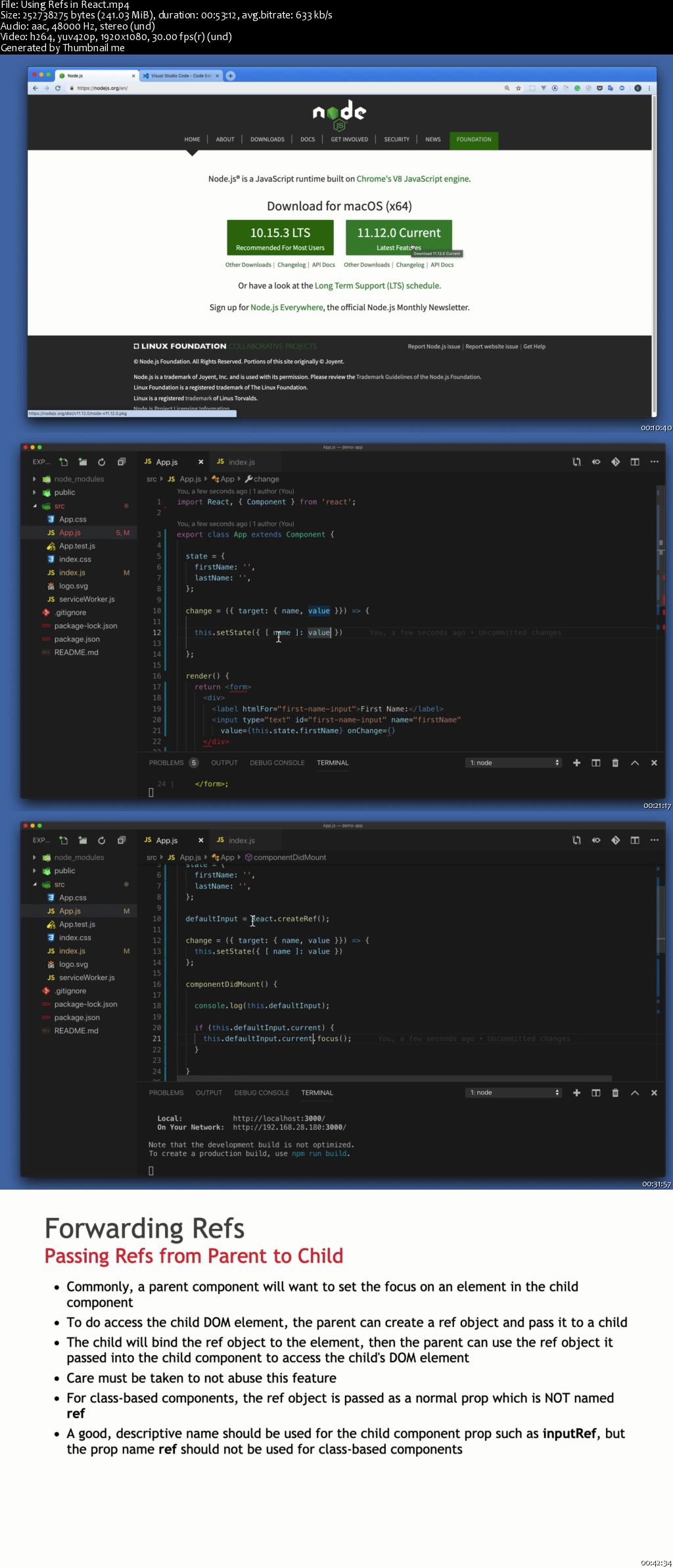Open the '1: node' terminal dropdown in frame 00:31:57
The image size is (673, 1568).
click(x=514, y=1092)
